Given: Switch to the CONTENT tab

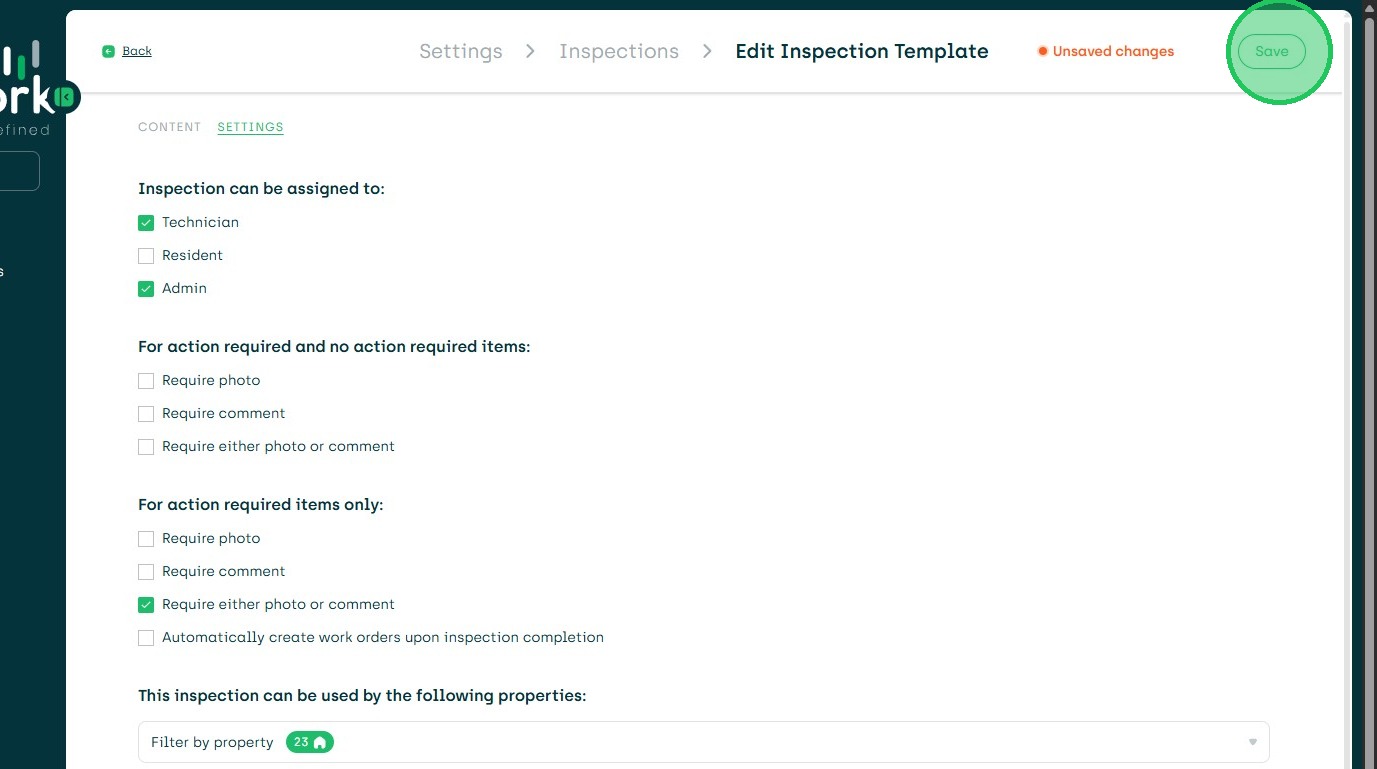Looking at the screenshot, I should click(x=170, y=127).
